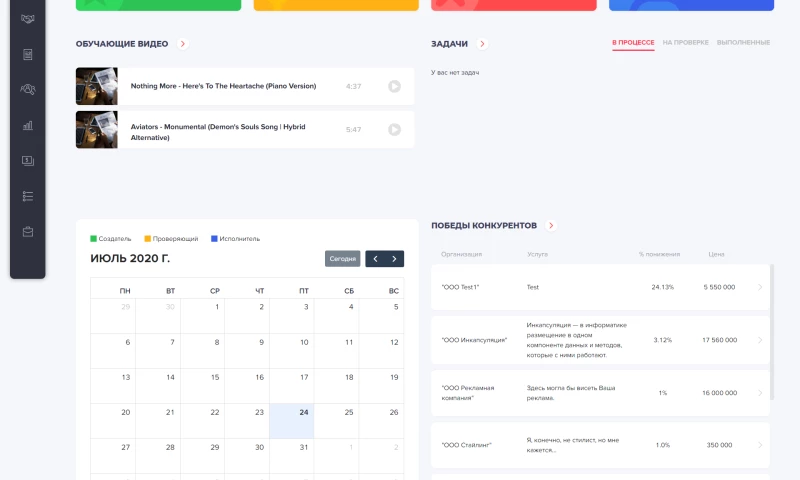Image resolution: width=800 pixels, height=480 pixels.
Task: Click the "ООО Test1" organization name
Action: [460, 287]
